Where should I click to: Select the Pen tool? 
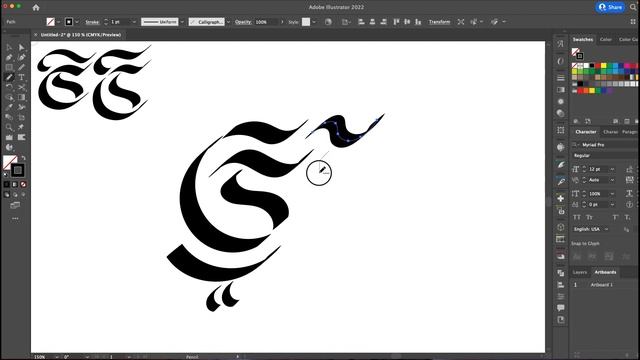click(x=9, y=58)
